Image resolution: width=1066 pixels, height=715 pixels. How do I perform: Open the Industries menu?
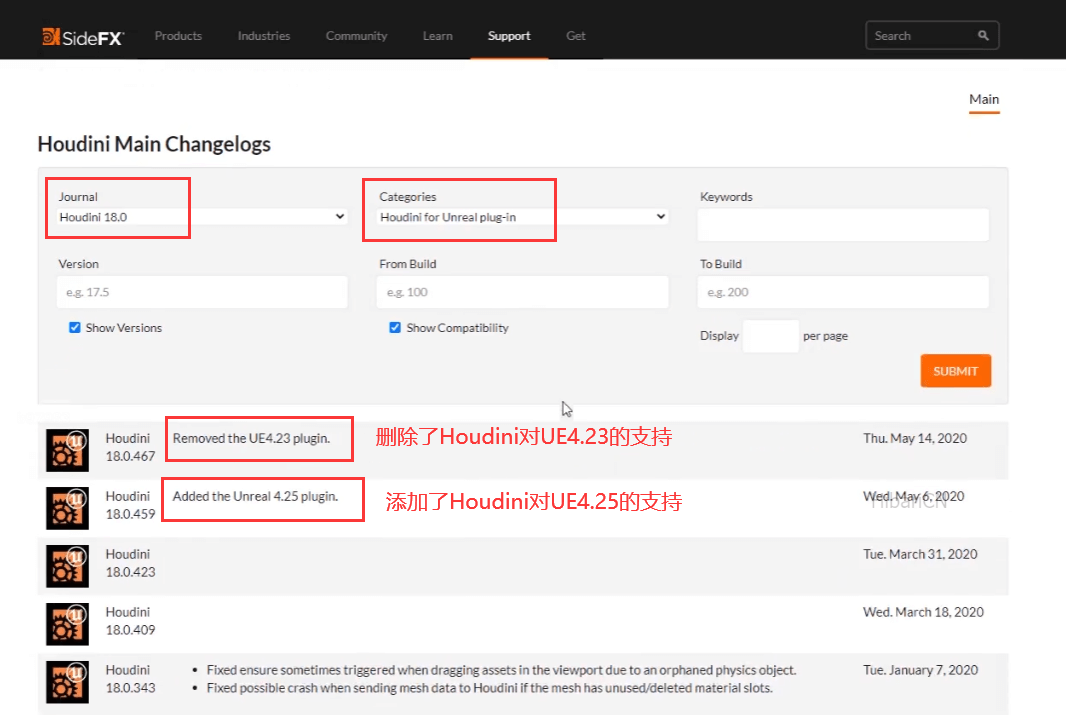(x=264, y=36)
